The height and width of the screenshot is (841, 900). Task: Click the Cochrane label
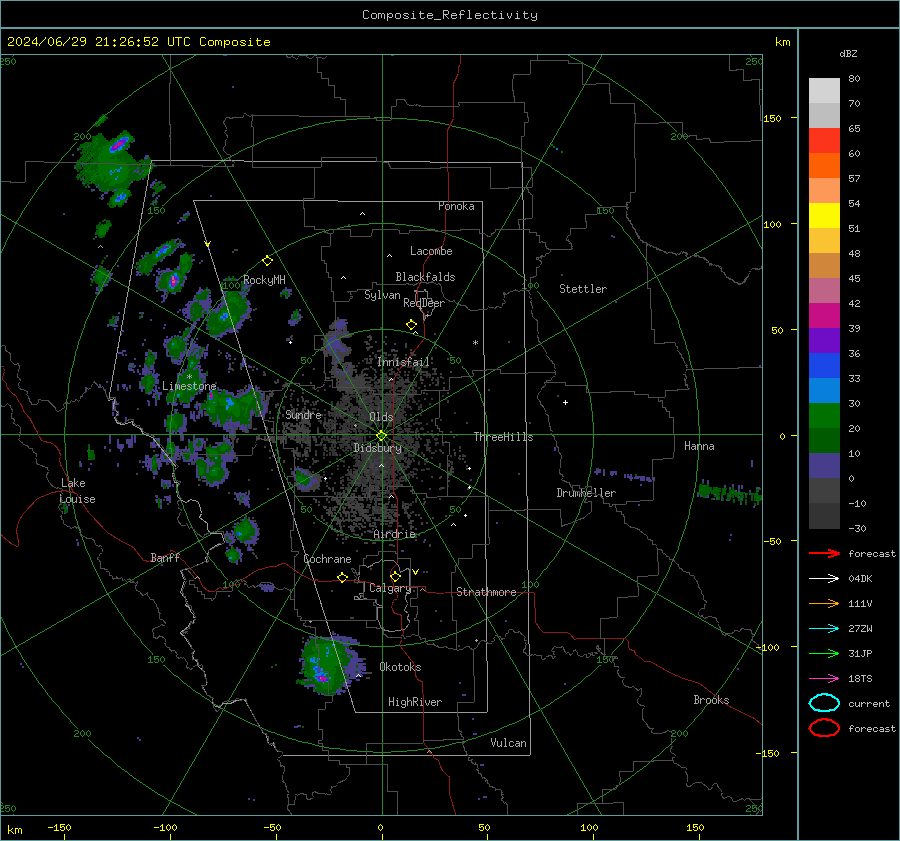[327, 559]
